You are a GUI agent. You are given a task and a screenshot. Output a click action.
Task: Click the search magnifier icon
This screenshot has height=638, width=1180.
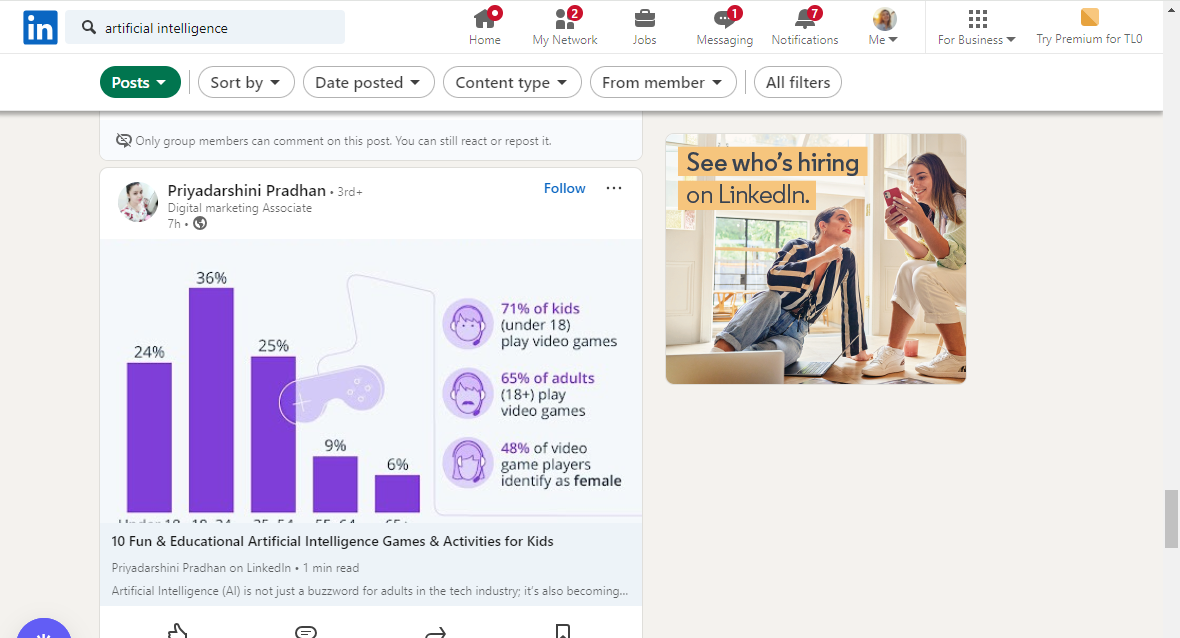89,28
